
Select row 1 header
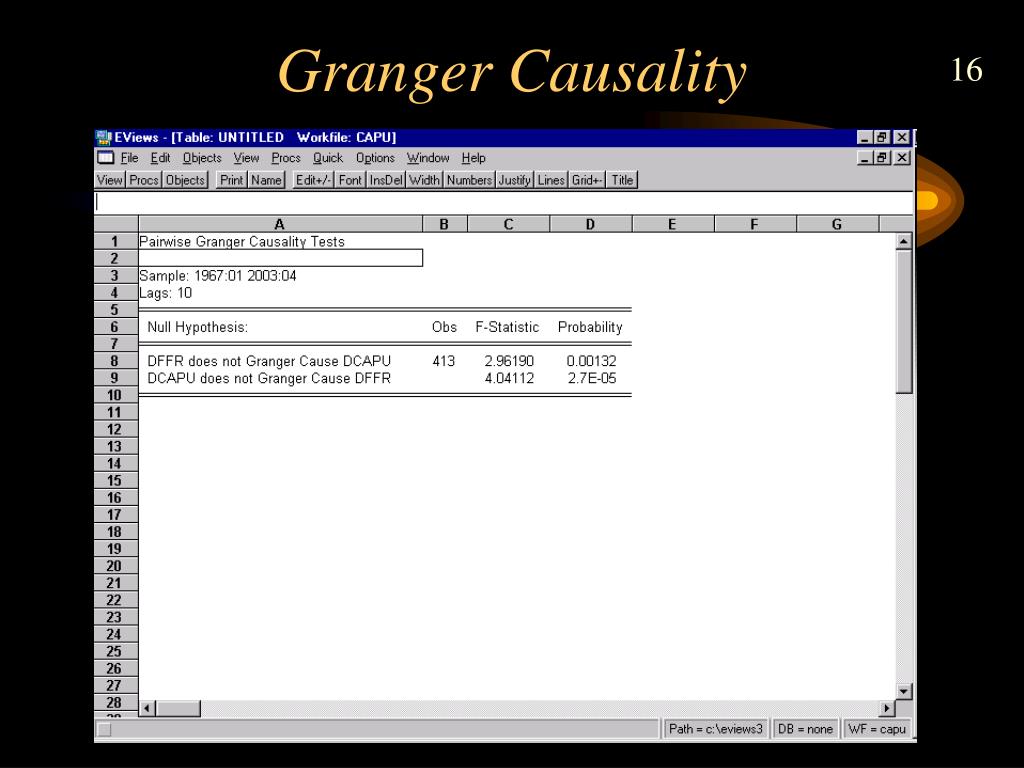point(116,242)
